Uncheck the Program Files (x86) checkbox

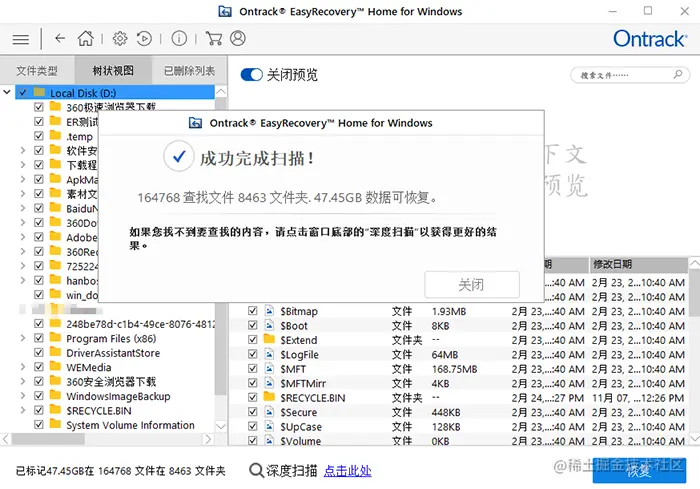tap(39, 338)
